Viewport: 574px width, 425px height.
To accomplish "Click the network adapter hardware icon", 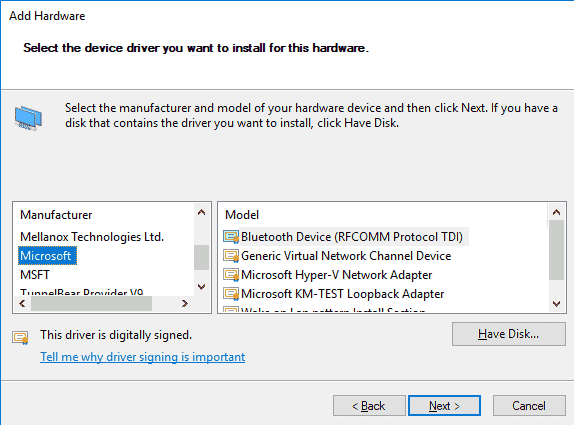I will pos(28,118).
